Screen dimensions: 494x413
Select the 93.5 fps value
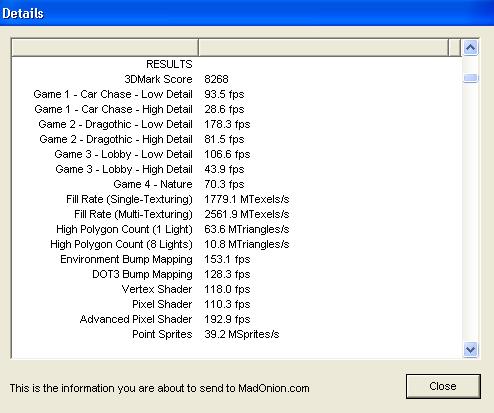coord(224,94)
